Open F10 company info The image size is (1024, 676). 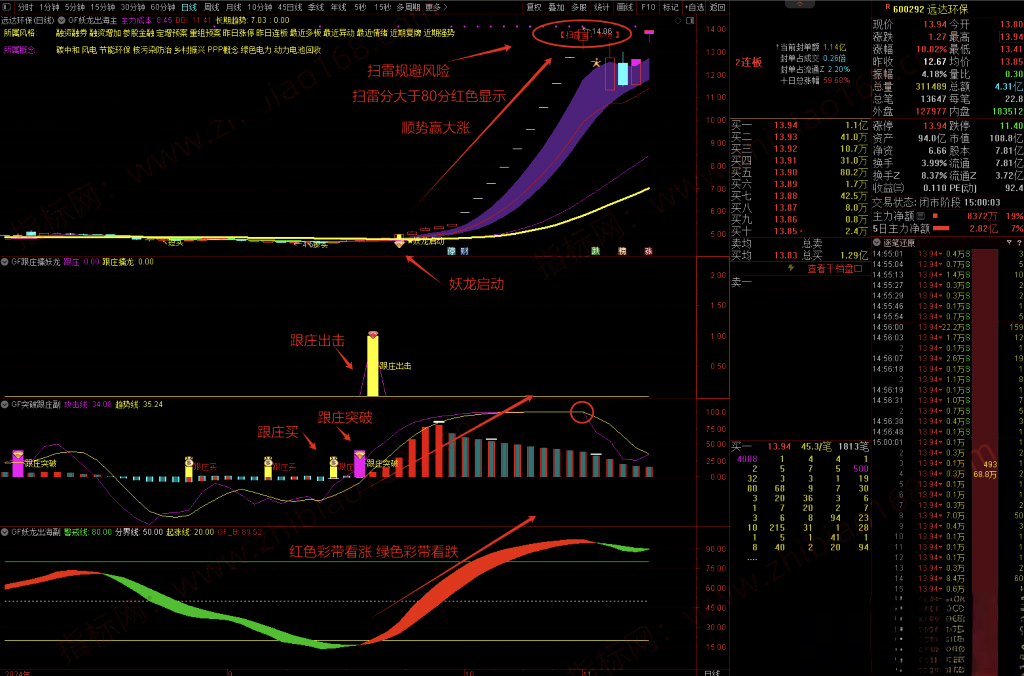[x=648, y=6]
